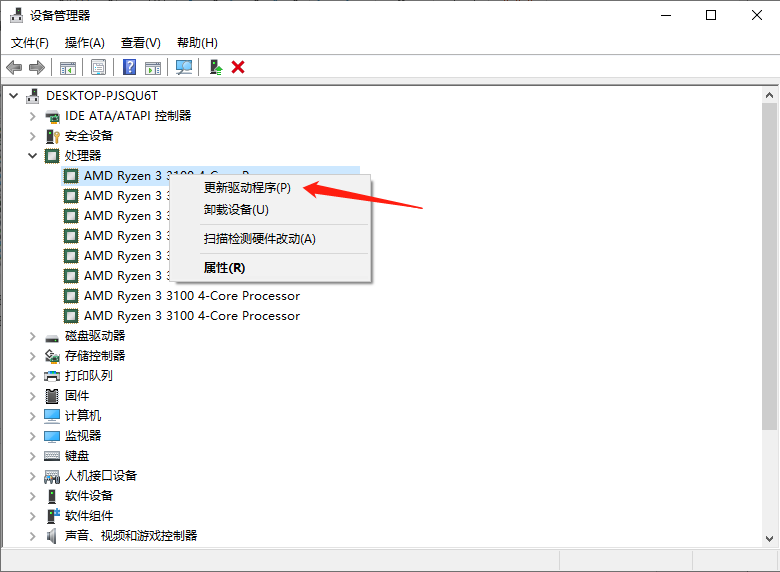Expand the 存储控制器 node
The height and width of the screenshot is (572, 780).
[33, 356]
